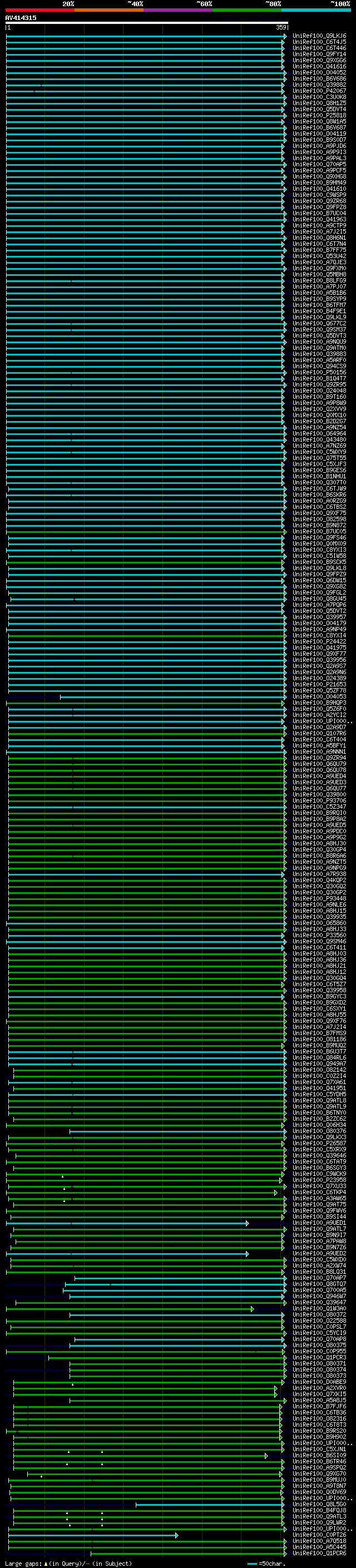Click the orange ~40% identity legend segment
The height and width of the screenshot is (1568, 356).
(109, 10)
